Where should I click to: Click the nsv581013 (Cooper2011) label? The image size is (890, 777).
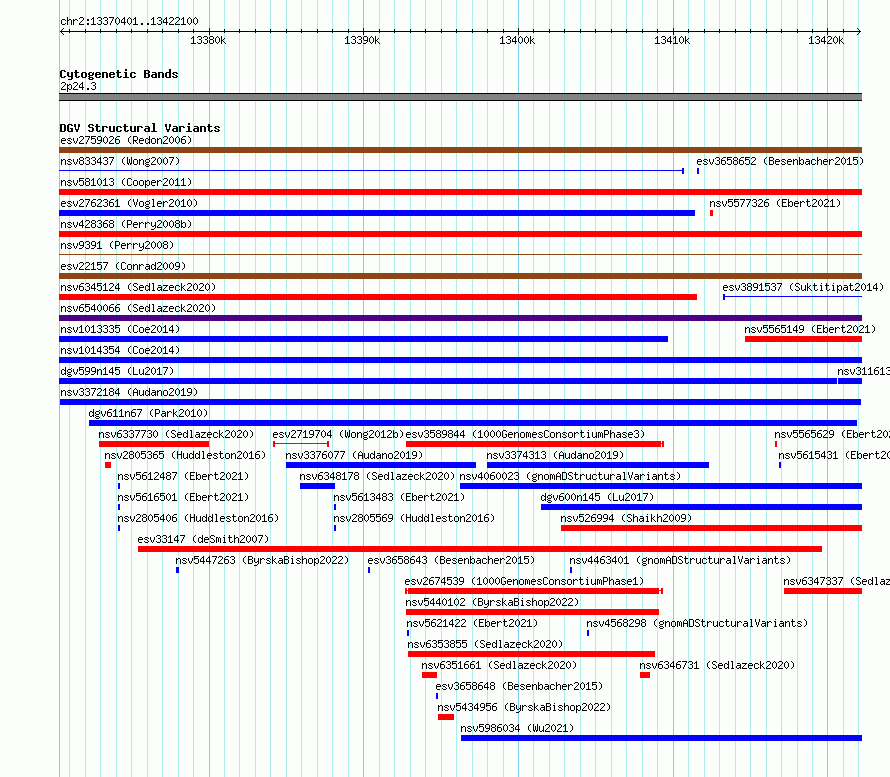(x=126, y=182)
